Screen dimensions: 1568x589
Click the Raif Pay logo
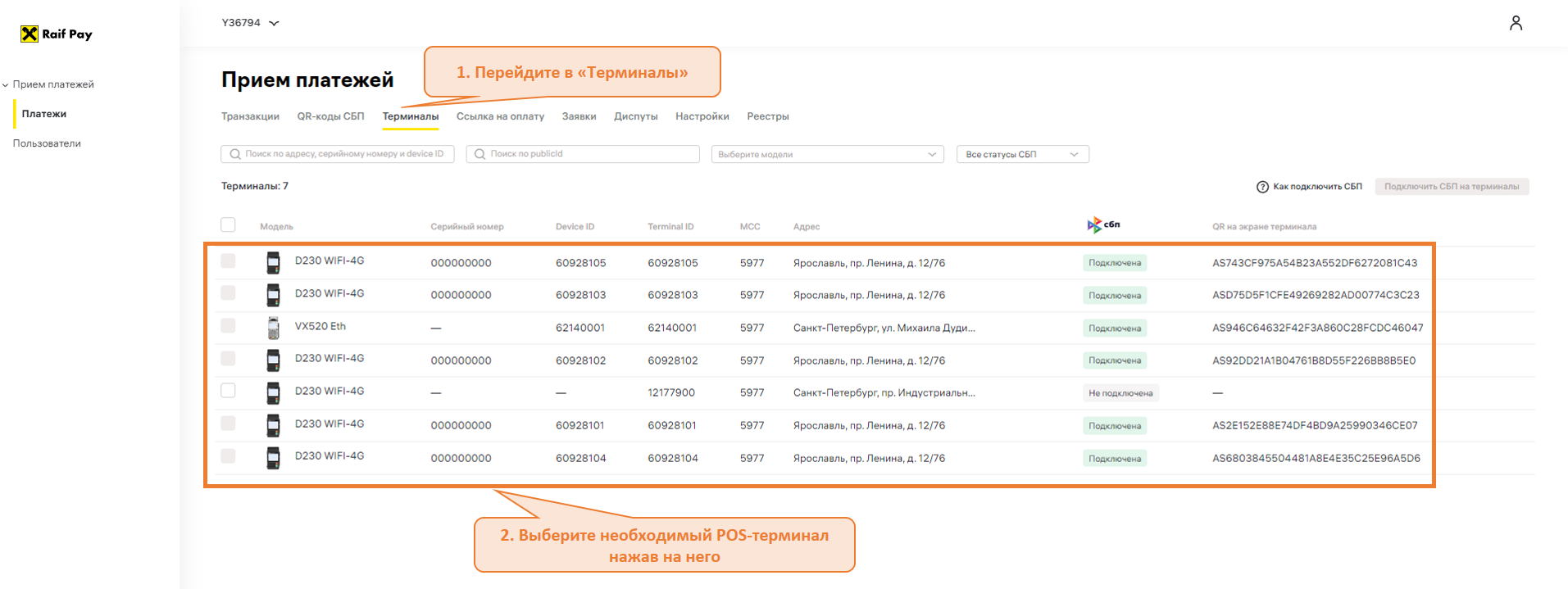(57, 34)
